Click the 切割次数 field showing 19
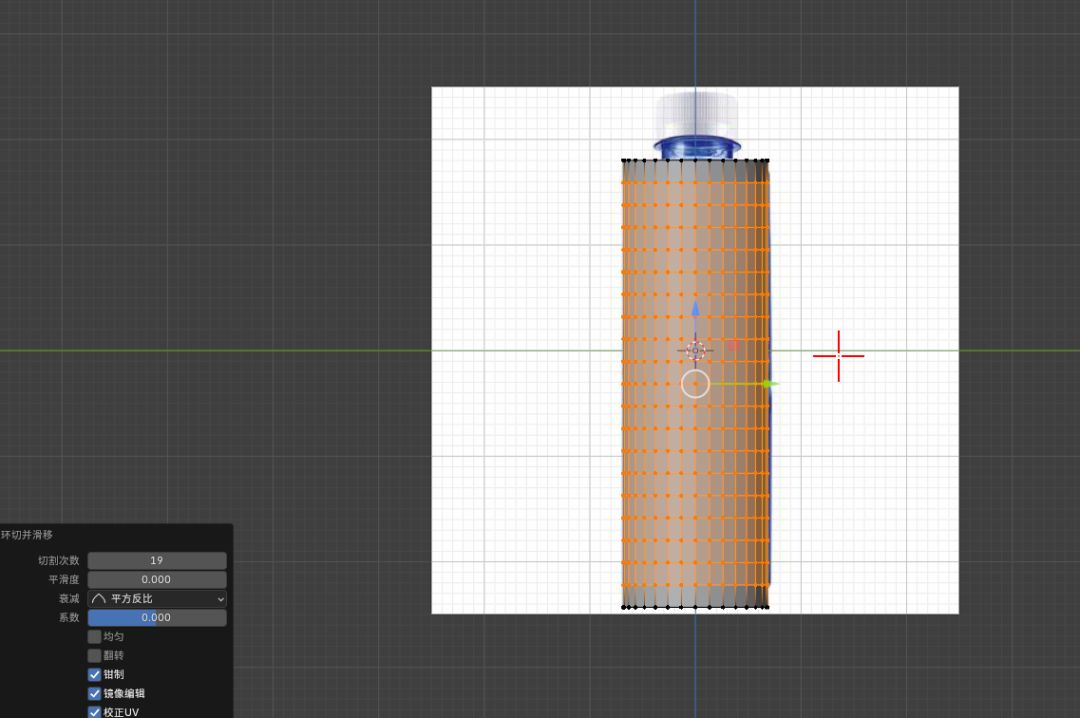The height and width of the screenshot is (718, 1080). click(157, 561)
